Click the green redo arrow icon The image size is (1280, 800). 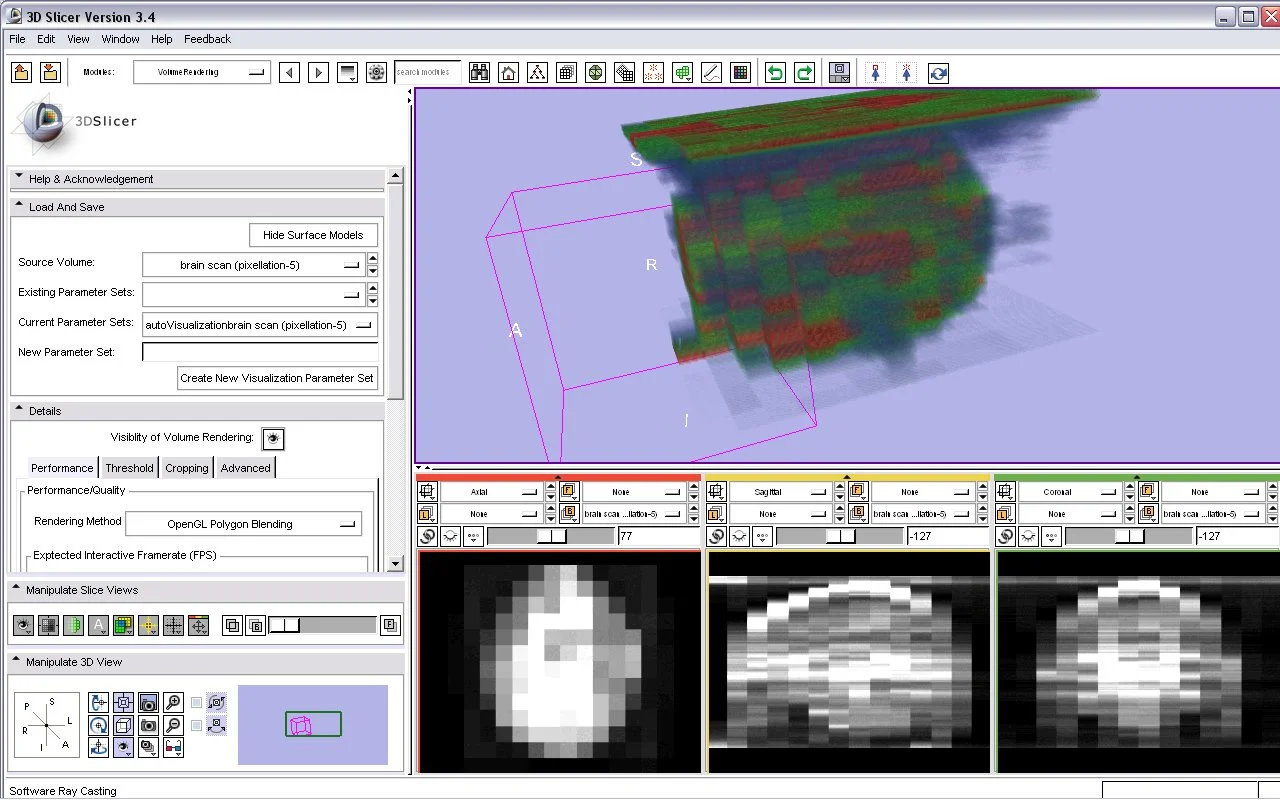click(804, 72)
